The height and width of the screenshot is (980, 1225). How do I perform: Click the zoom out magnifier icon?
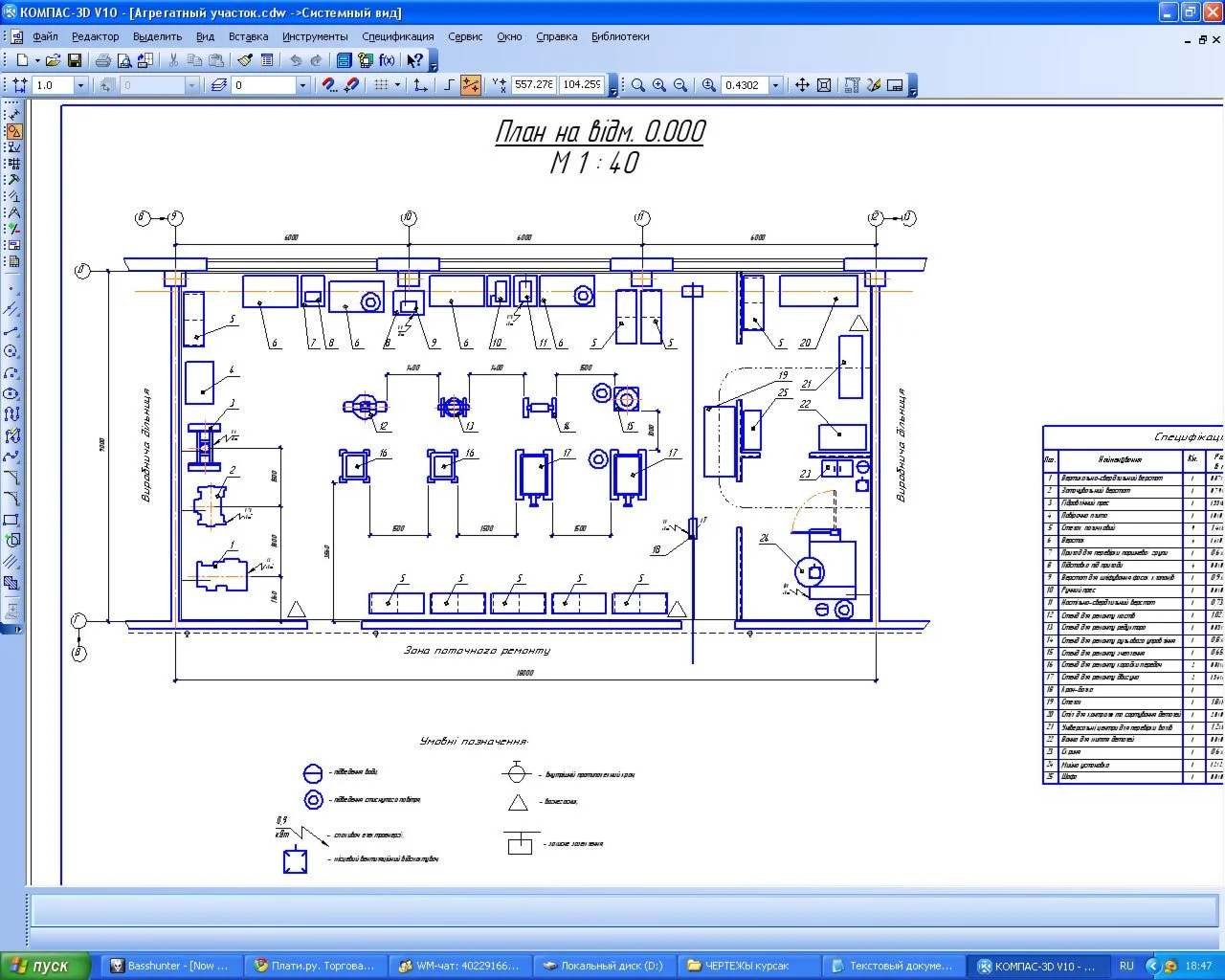(680, 85)
